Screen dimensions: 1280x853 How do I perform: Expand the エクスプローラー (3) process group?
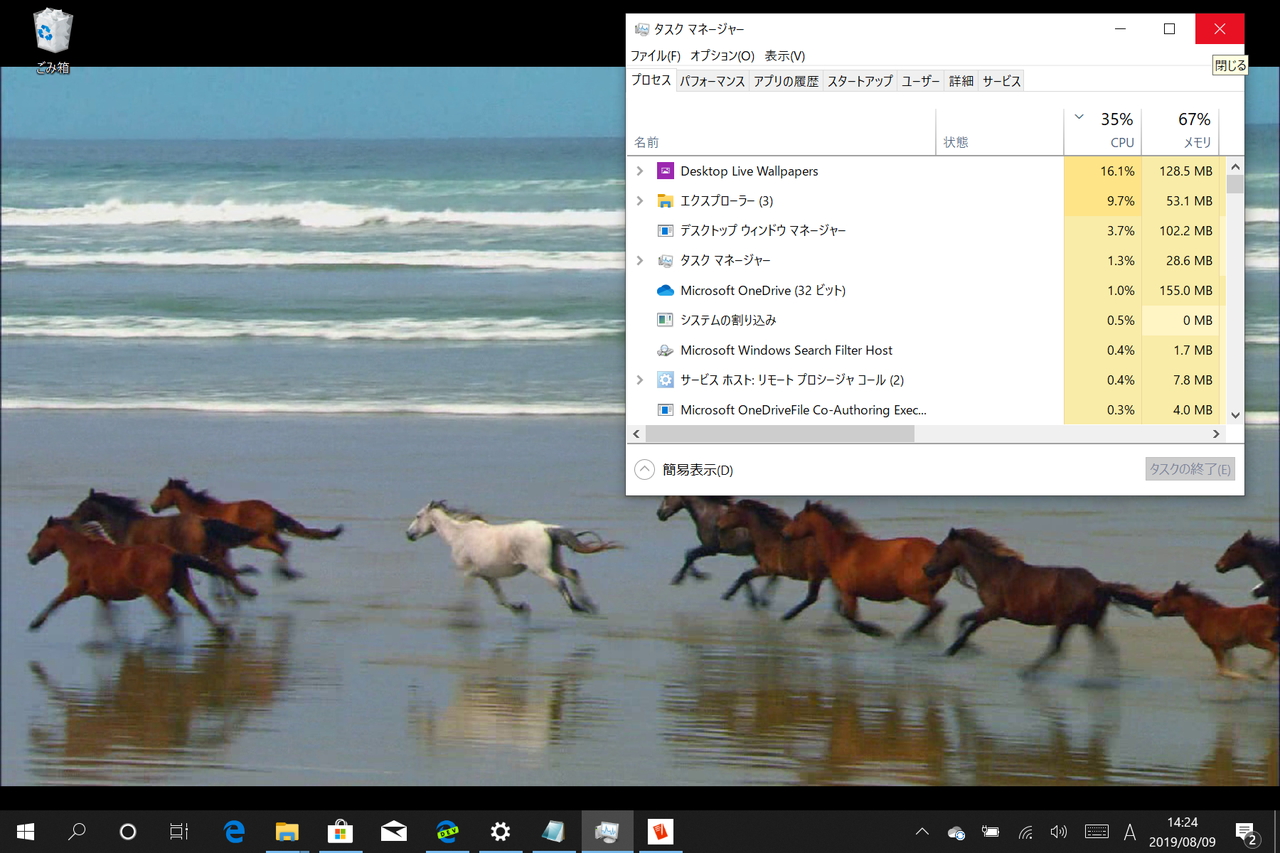[640, 200]
